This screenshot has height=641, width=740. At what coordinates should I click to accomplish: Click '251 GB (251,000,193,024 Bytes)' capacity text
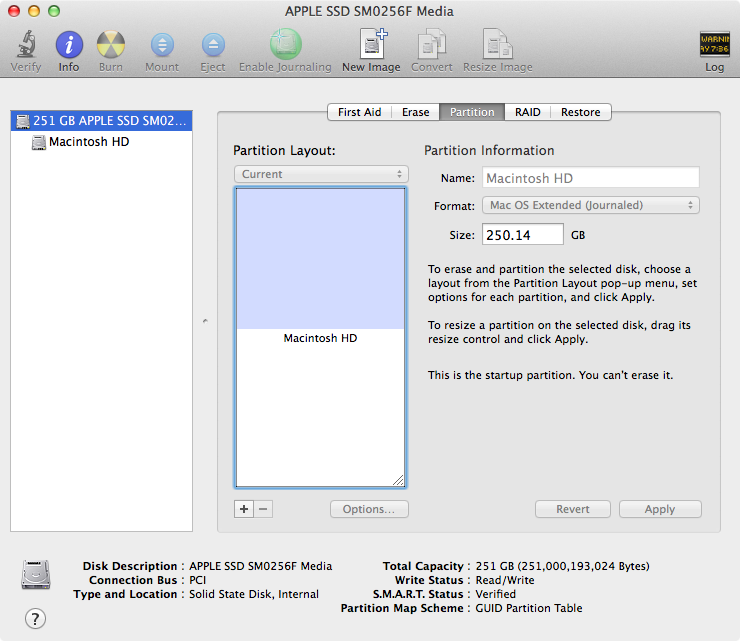pyautogui.click(x=563, y=566)
